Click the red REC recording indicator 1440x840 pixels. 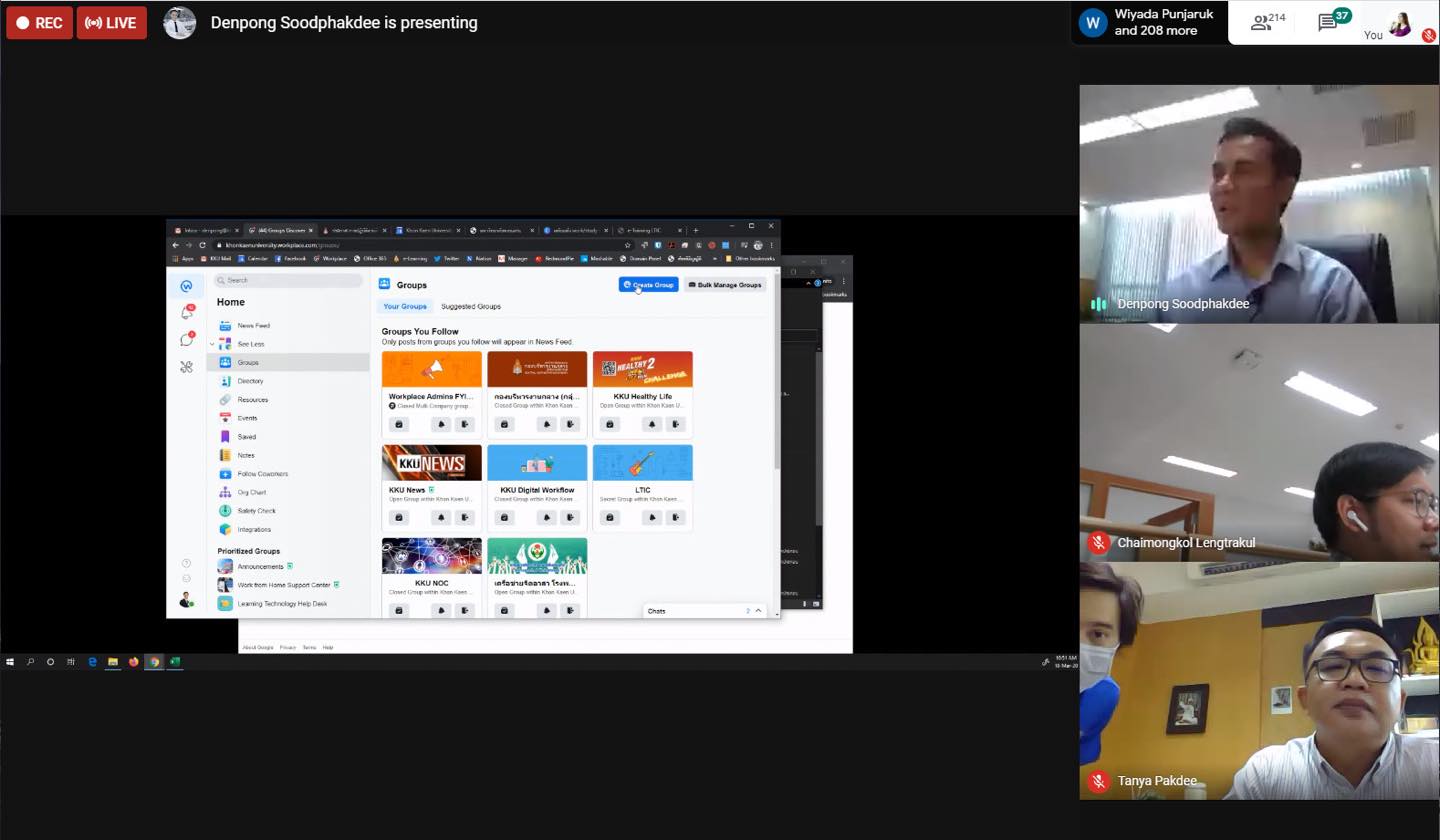point(40,22)
